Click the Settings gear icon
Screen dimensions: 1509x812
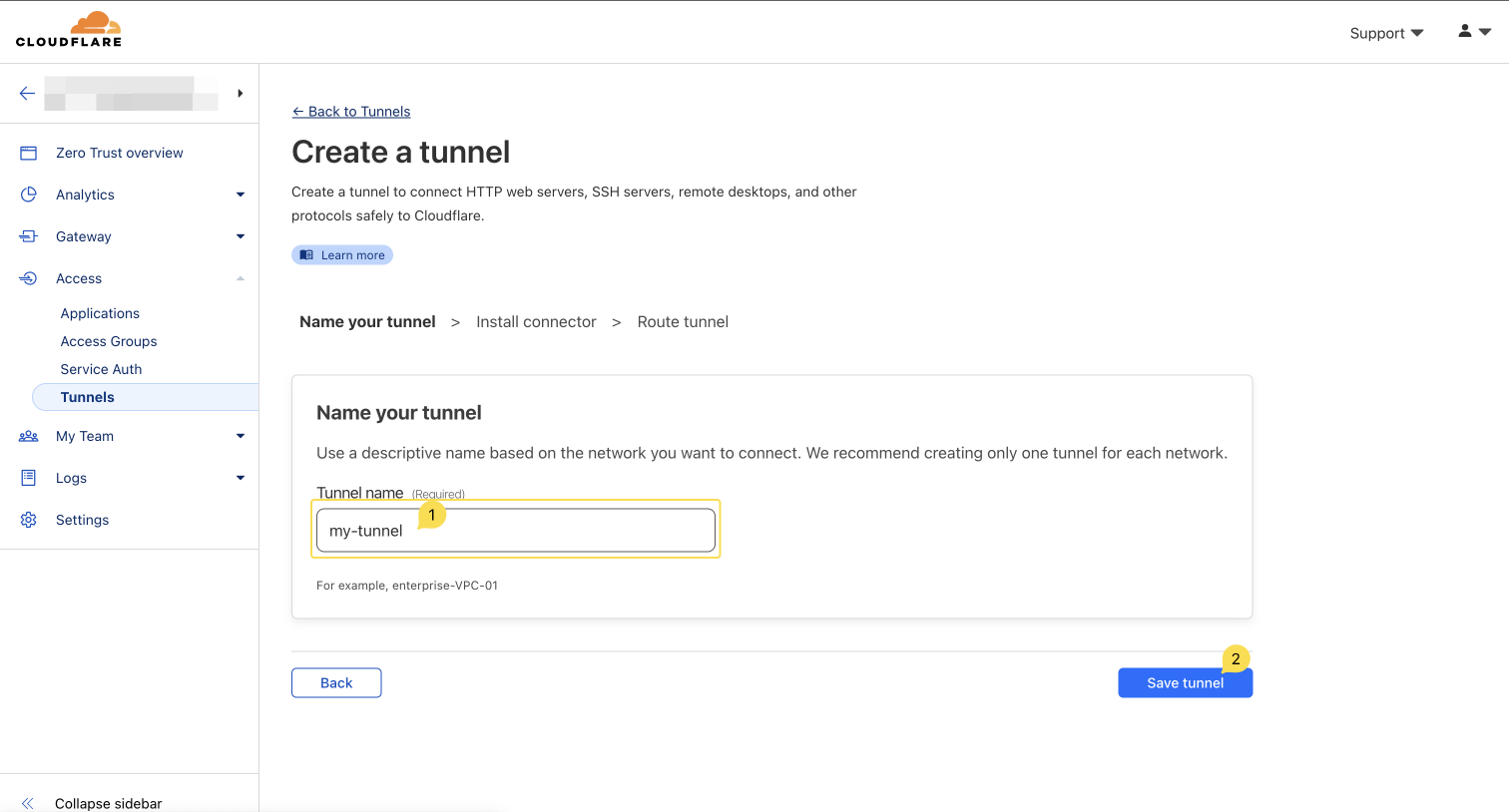point(28,520)
